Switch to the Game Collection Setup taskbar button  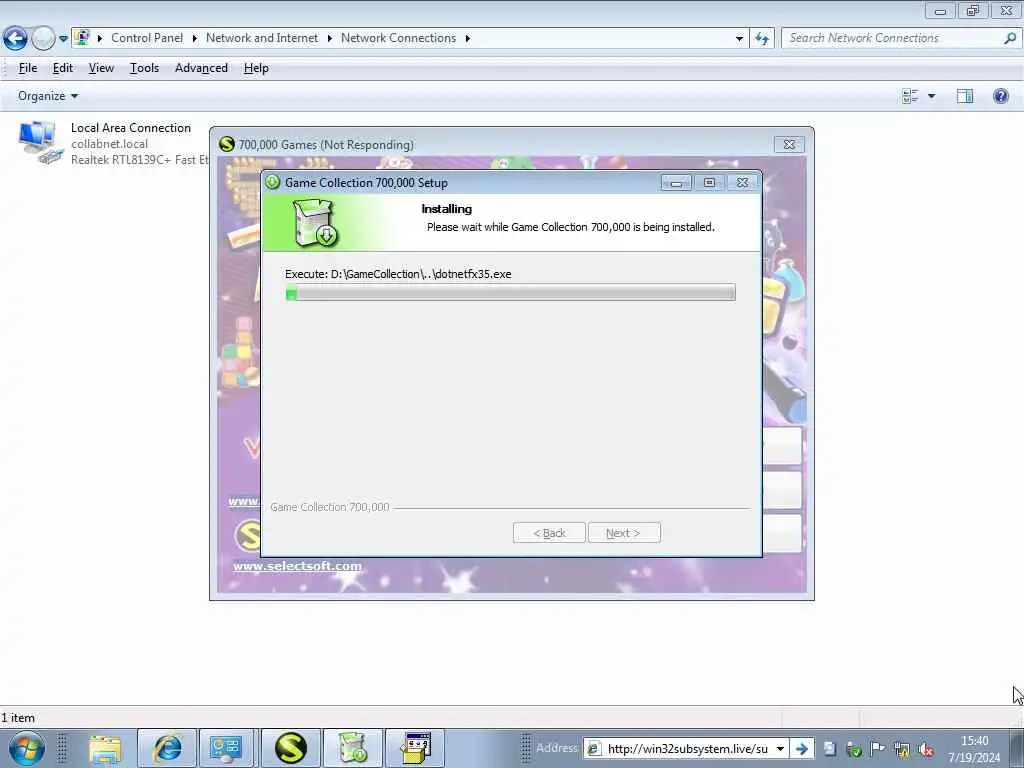tap(353, 748)
